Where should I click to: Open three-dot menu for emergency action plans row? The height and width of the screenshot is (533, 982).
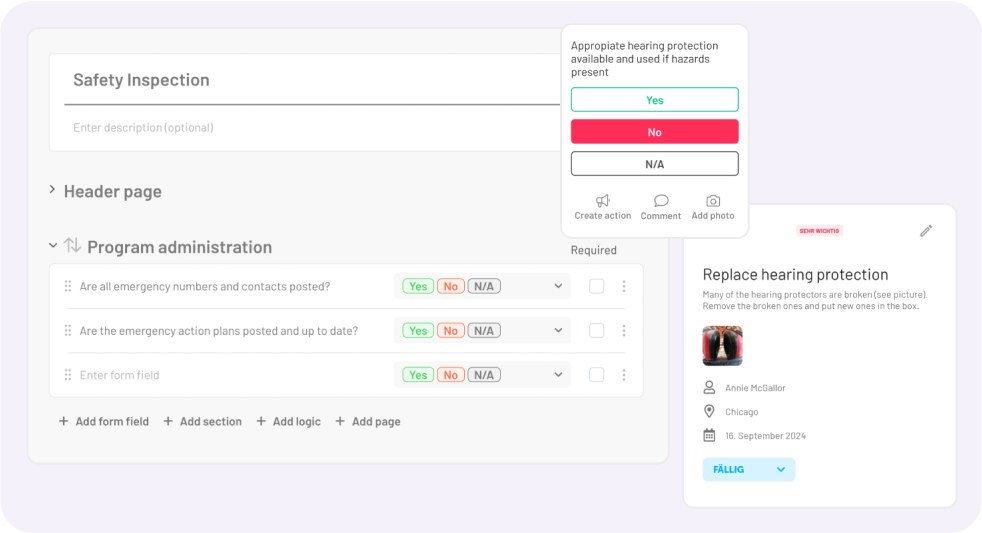point(624,331)
